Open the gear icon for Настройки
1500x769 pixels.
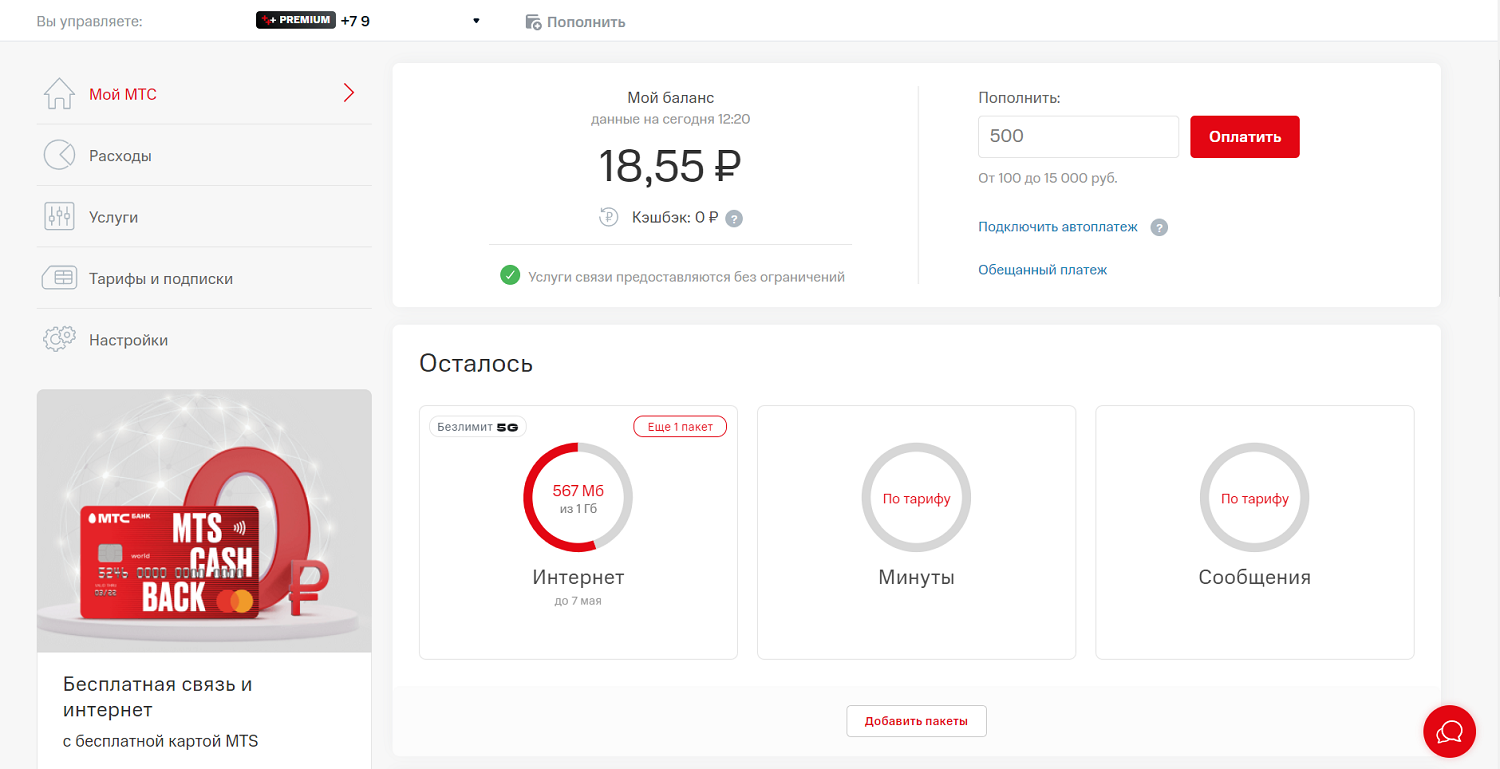pyautogui.click(x=59, y=339)
